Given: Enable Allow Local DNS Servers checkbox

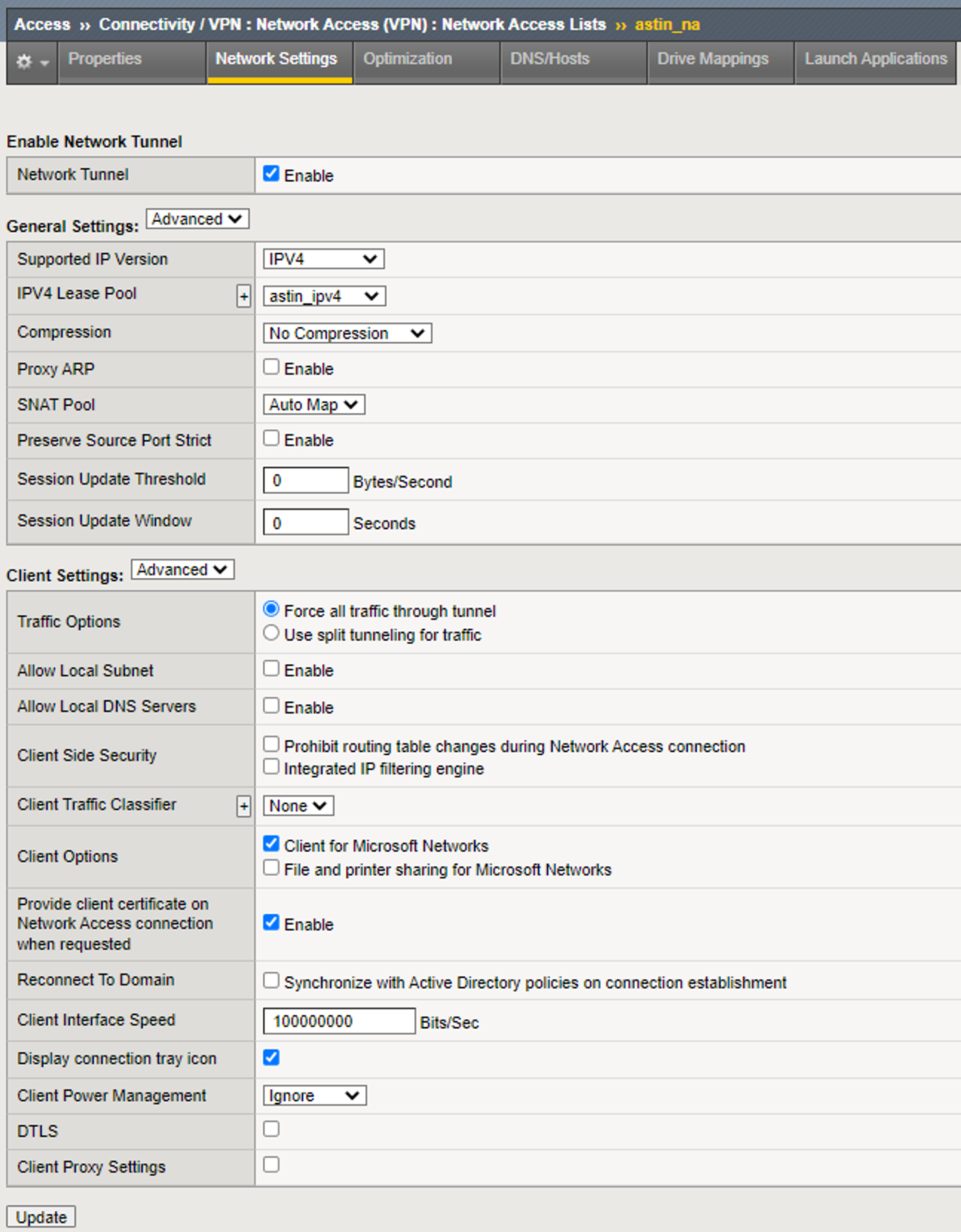Looking at the screenshot, I should point(271,706).
